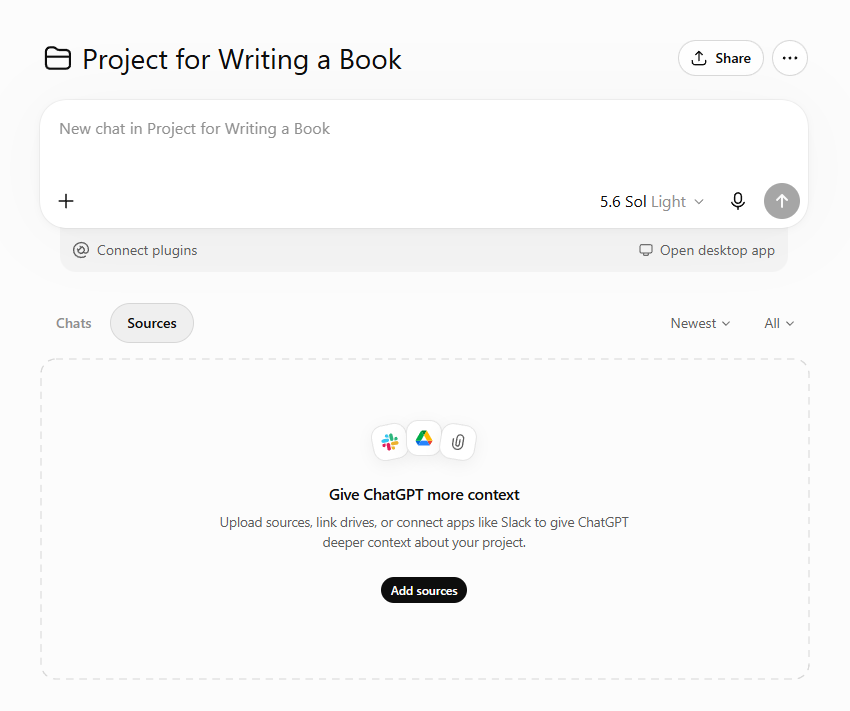Click the Connect plugins icon
The height and width of the screenshot is (711, 850).
point(81,250)
